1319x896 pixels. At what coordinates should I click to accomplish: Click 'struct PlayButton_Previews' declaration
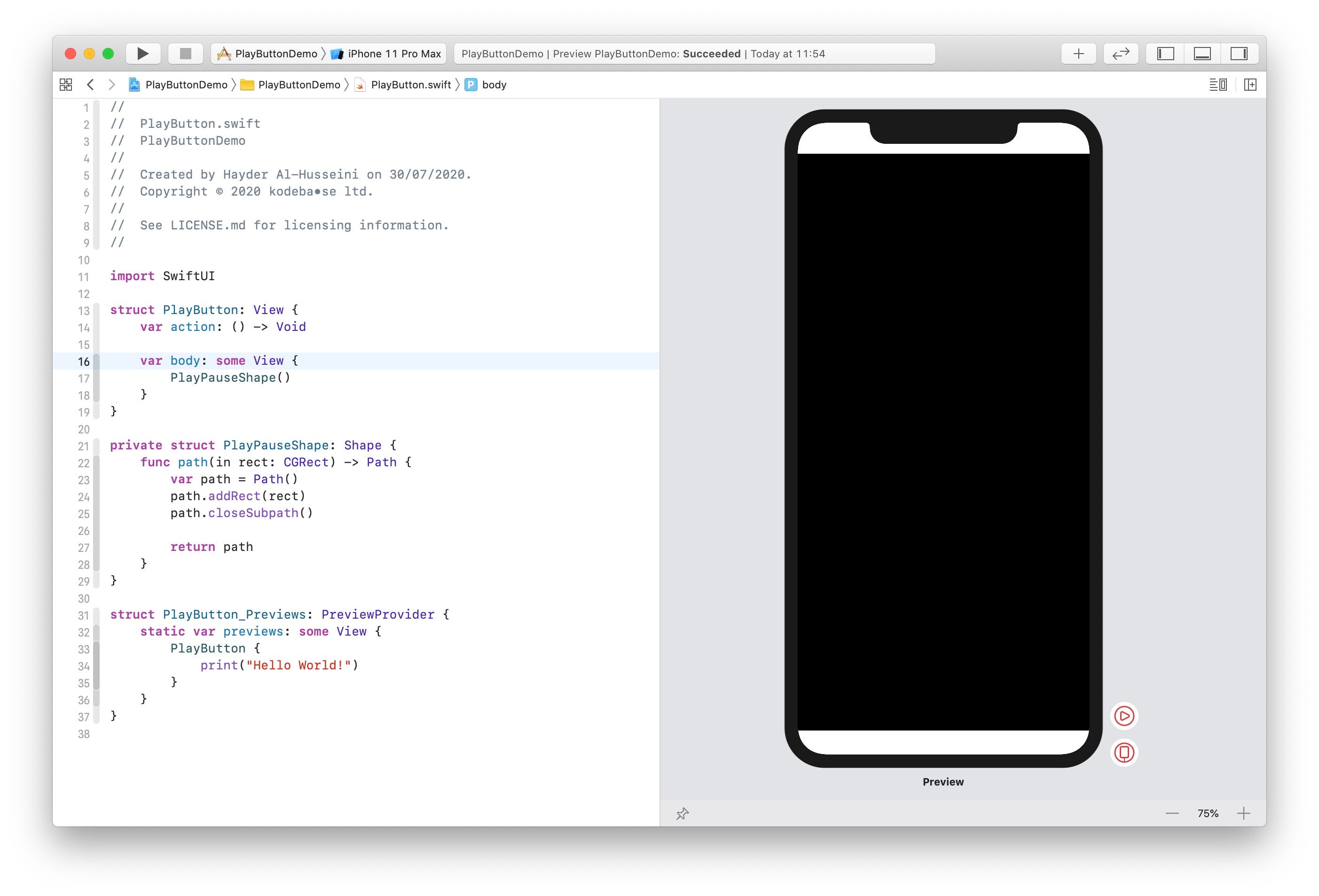coord(279,614)
